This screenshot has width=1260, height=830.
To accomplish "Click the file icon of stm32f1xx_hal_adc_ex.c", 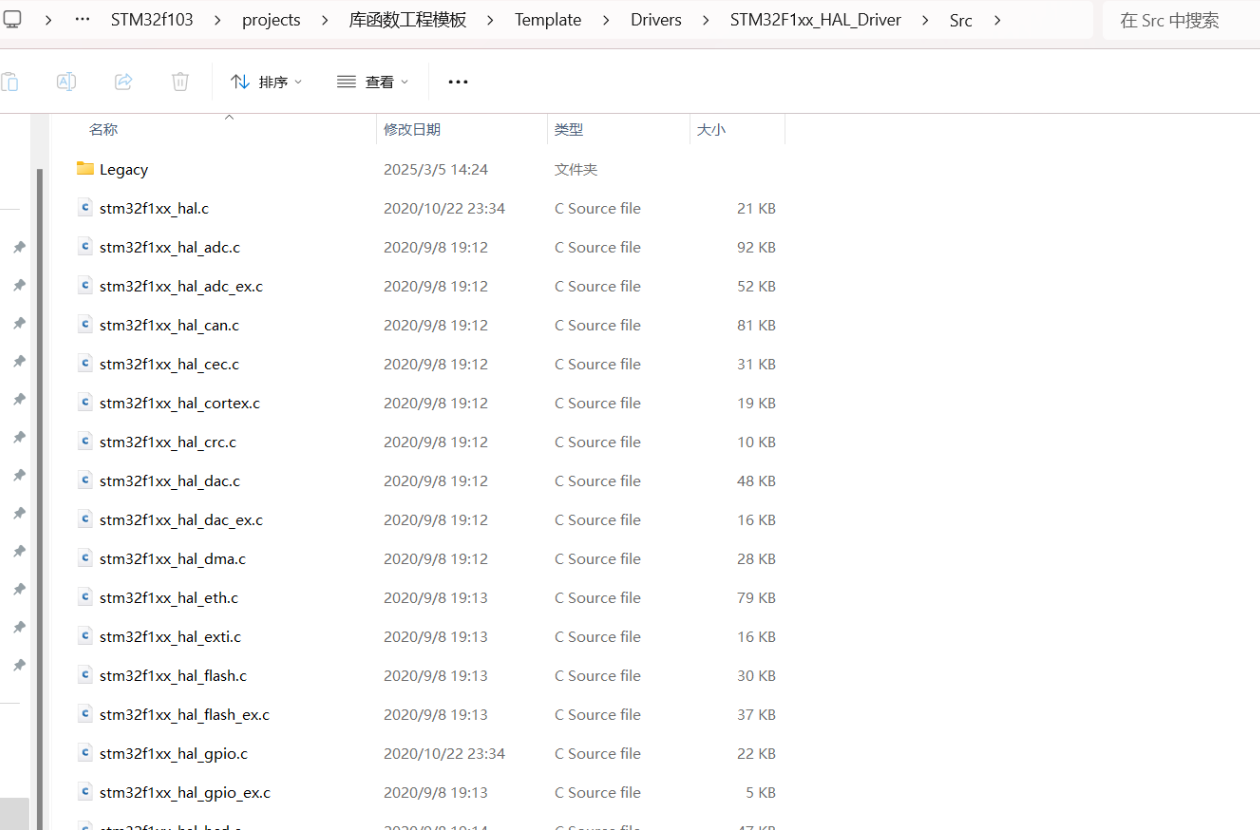I will pos(85,286).
